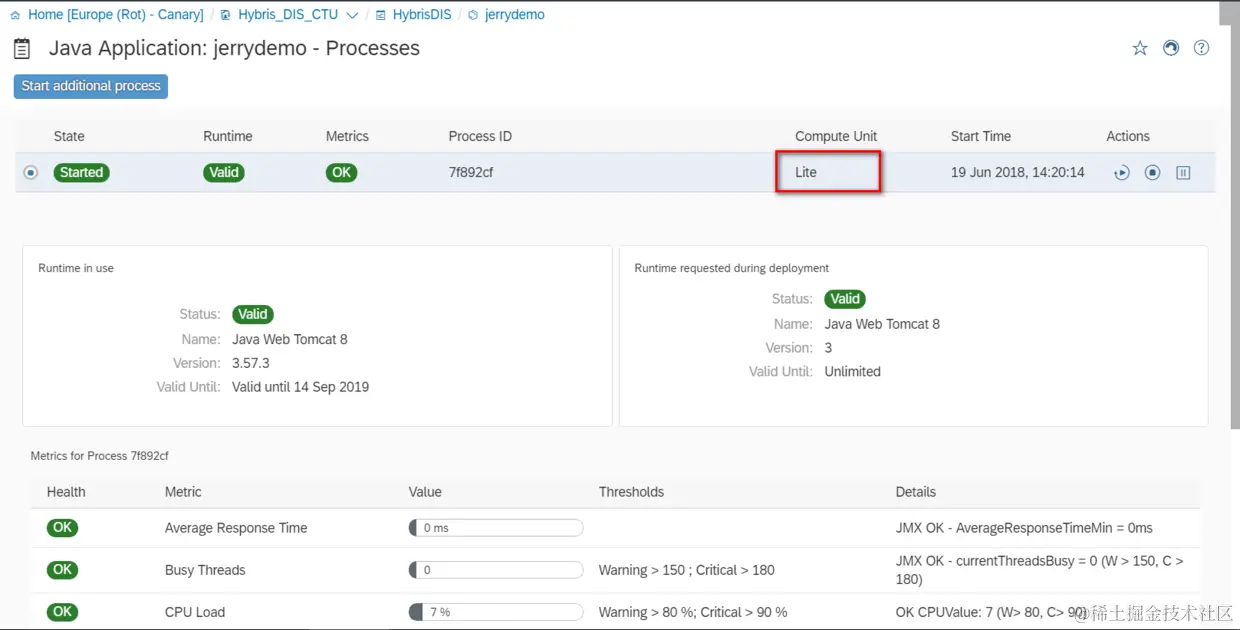Click the Details column header
Screen dimensions: 1240x630
(x=916, y=492)
